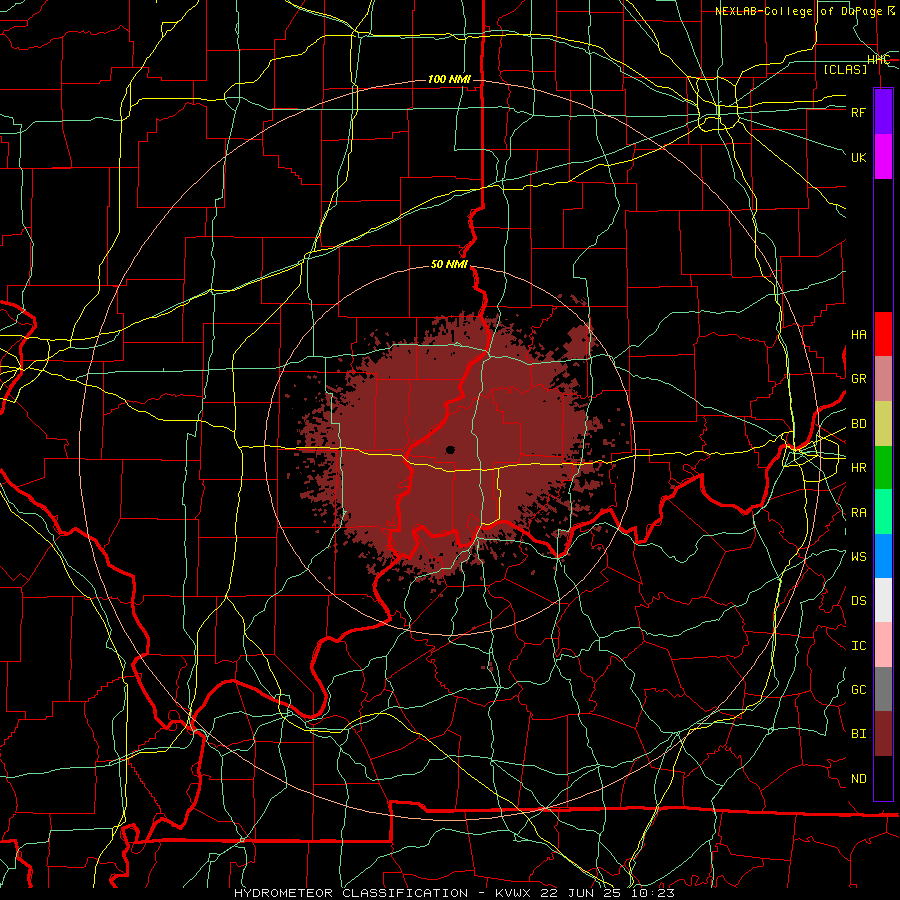Pick the brown BI legend swatch

[x=883, y=734]
